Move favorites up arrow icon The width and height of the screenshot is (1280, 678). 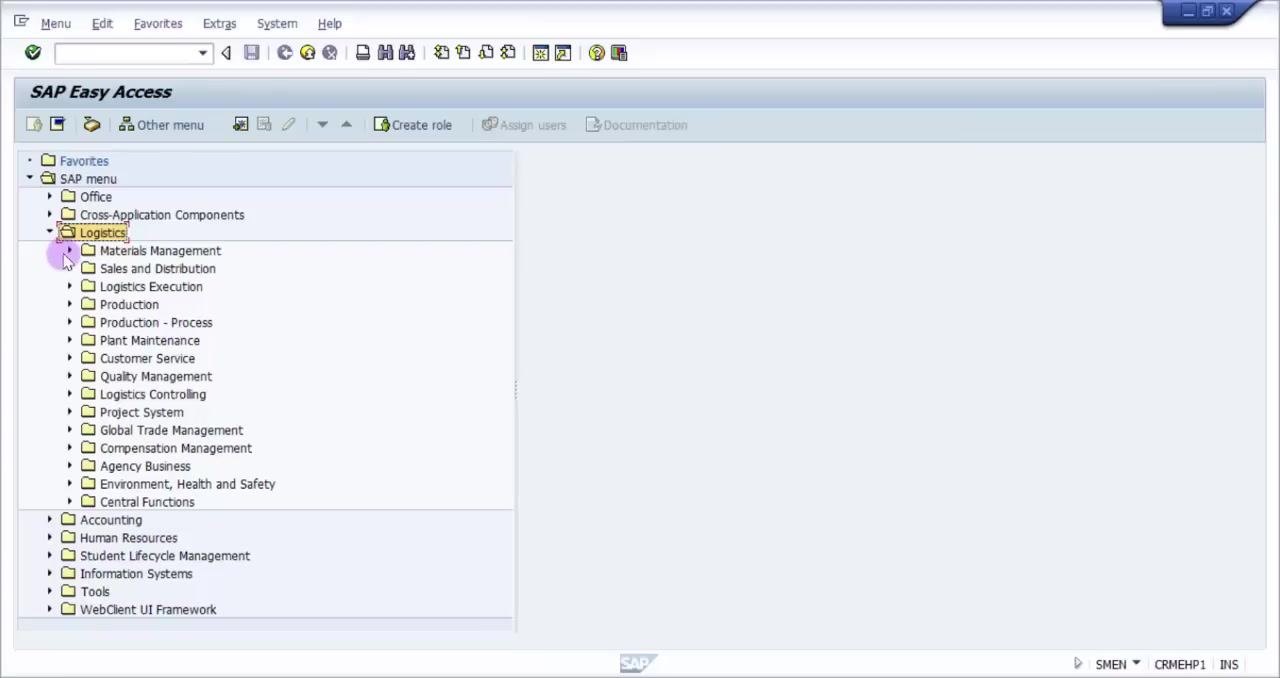[x=346, y=125]
